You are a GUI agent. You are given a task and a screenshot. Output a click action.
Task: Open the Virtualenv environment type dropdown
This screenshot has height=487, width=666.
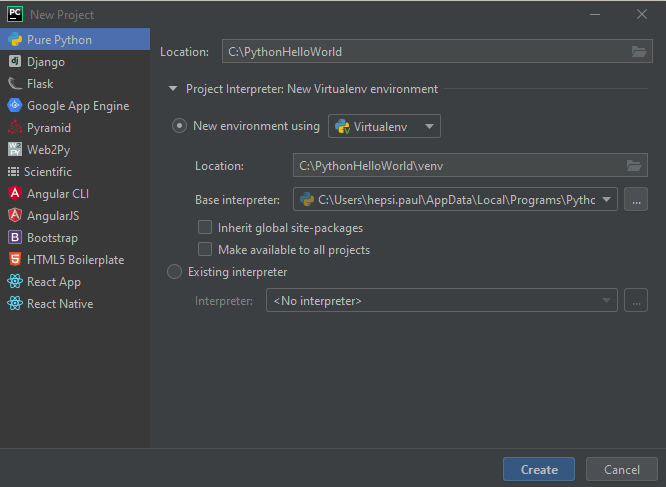pyautogui.click(x=385, y=126)
